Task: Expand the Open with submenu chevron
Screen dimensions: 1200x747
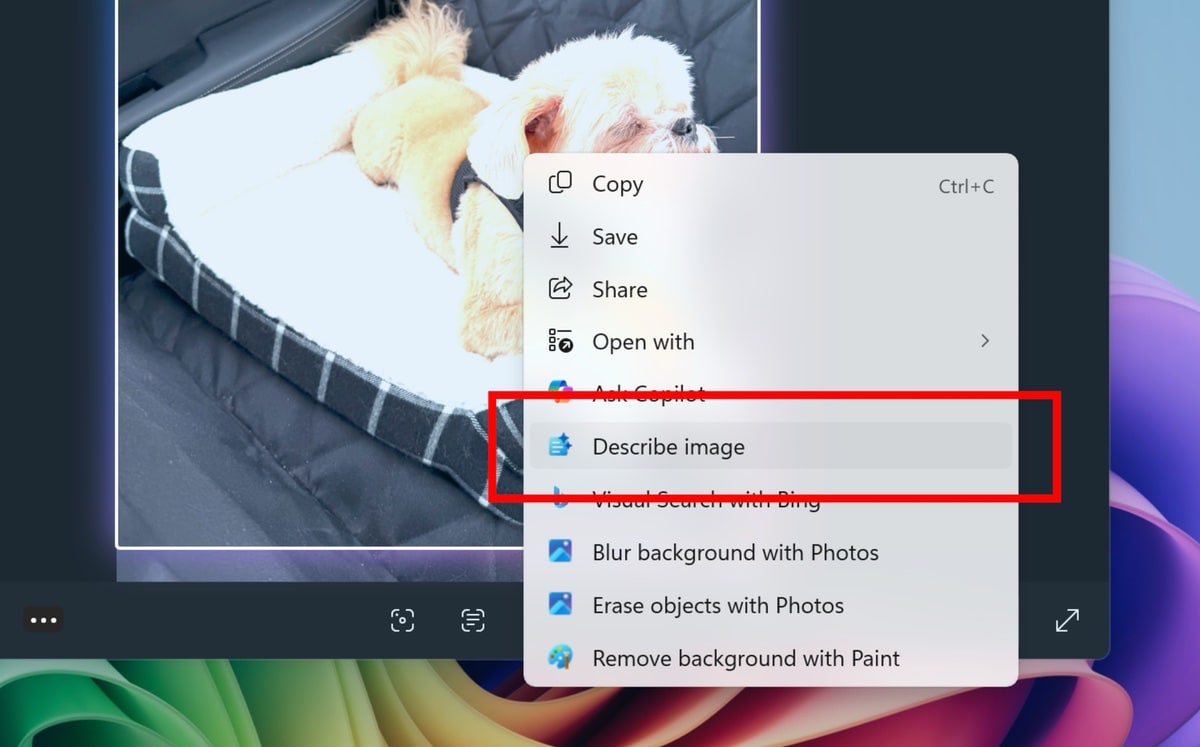Action: coord(985,341)
